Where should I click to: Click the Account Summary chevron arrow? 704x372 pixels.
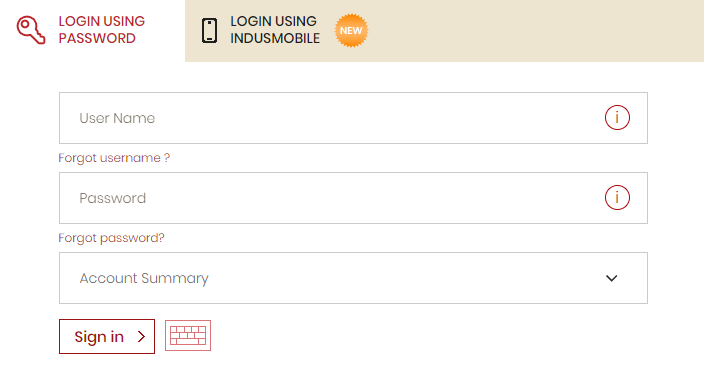click(x=612, y=278)
